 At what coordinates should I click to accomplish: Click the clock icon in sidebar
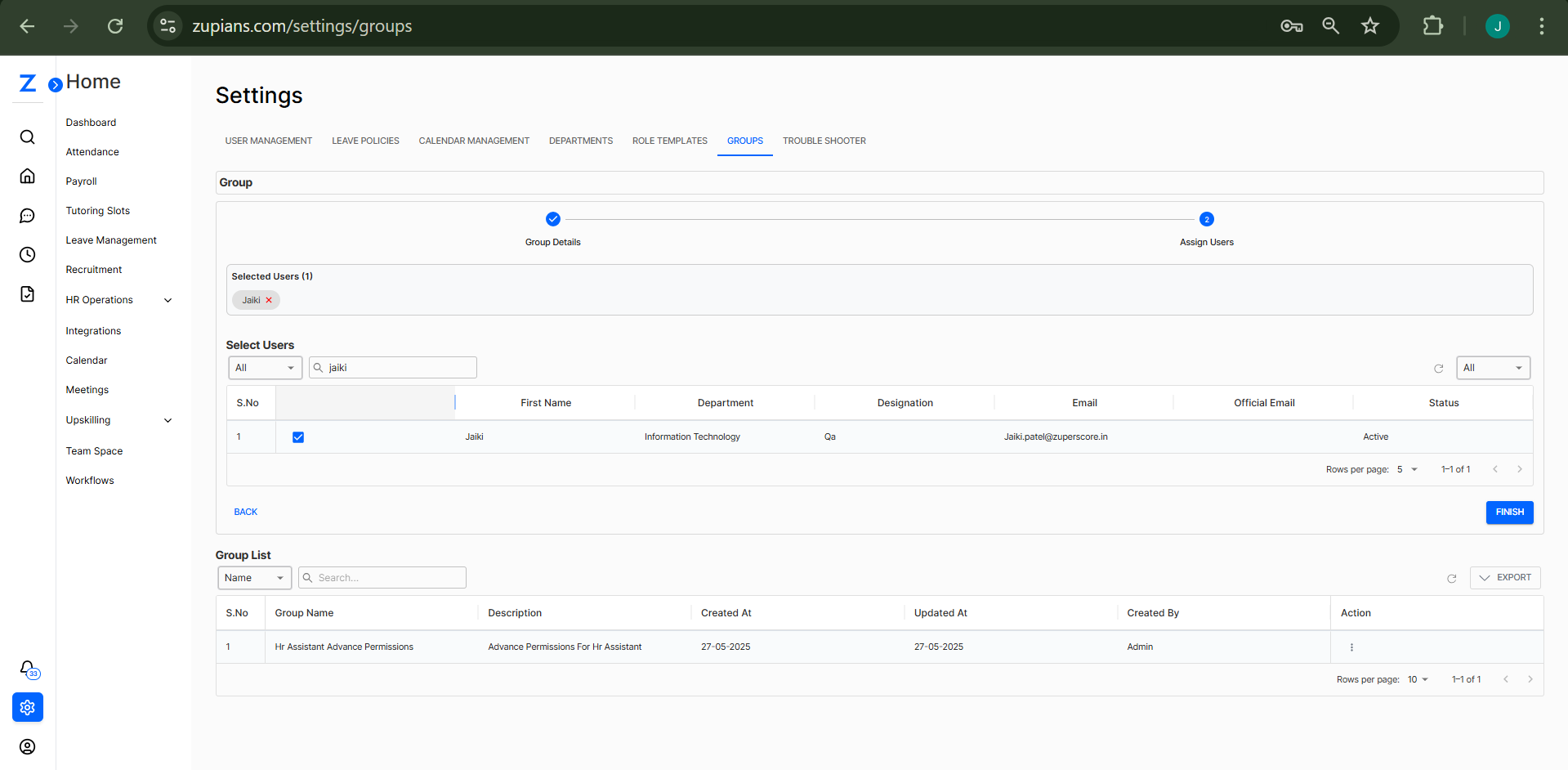tap(27, 255)
